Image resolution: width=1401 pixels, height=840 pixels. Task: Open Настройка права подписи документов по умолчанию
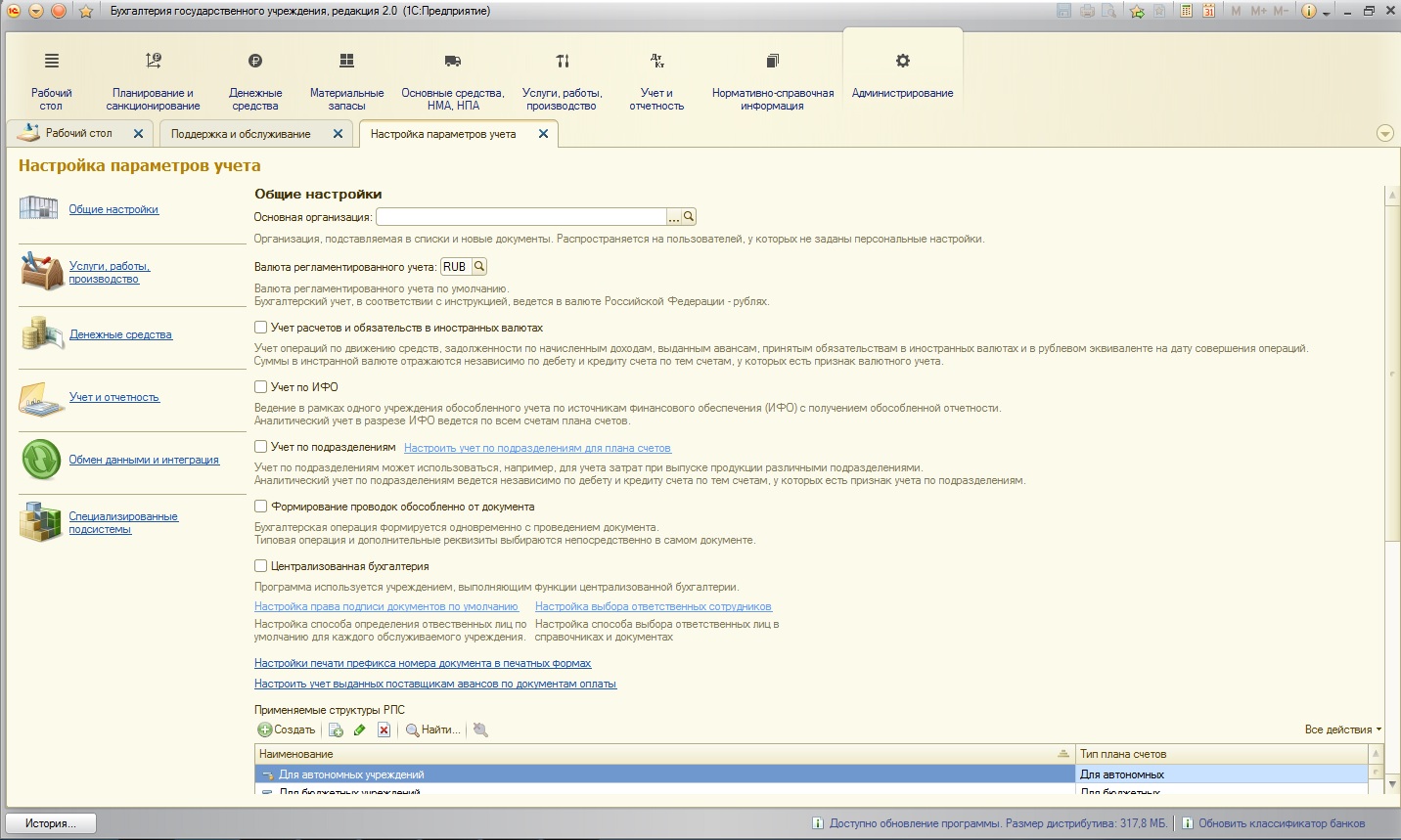(x=386, y=606)
